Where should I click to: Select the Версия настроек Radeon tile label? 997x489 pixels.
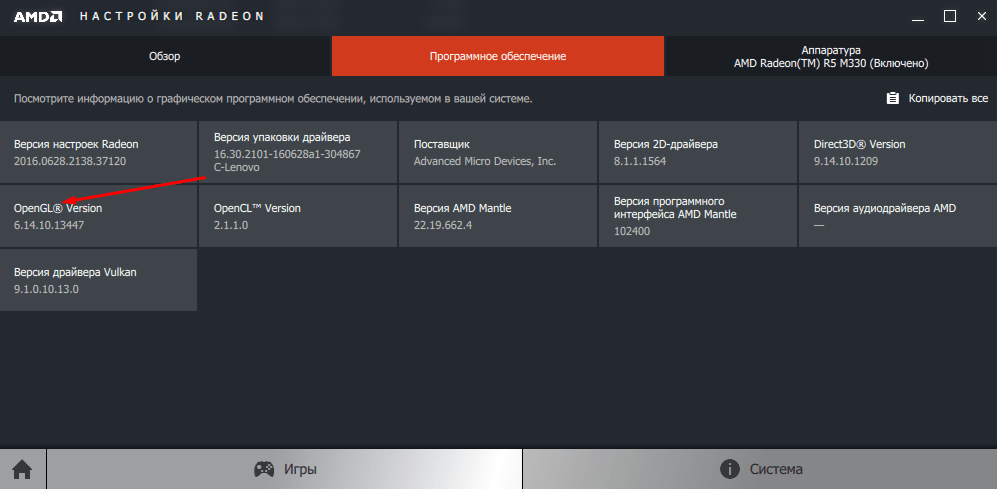[x=76, y=144]
